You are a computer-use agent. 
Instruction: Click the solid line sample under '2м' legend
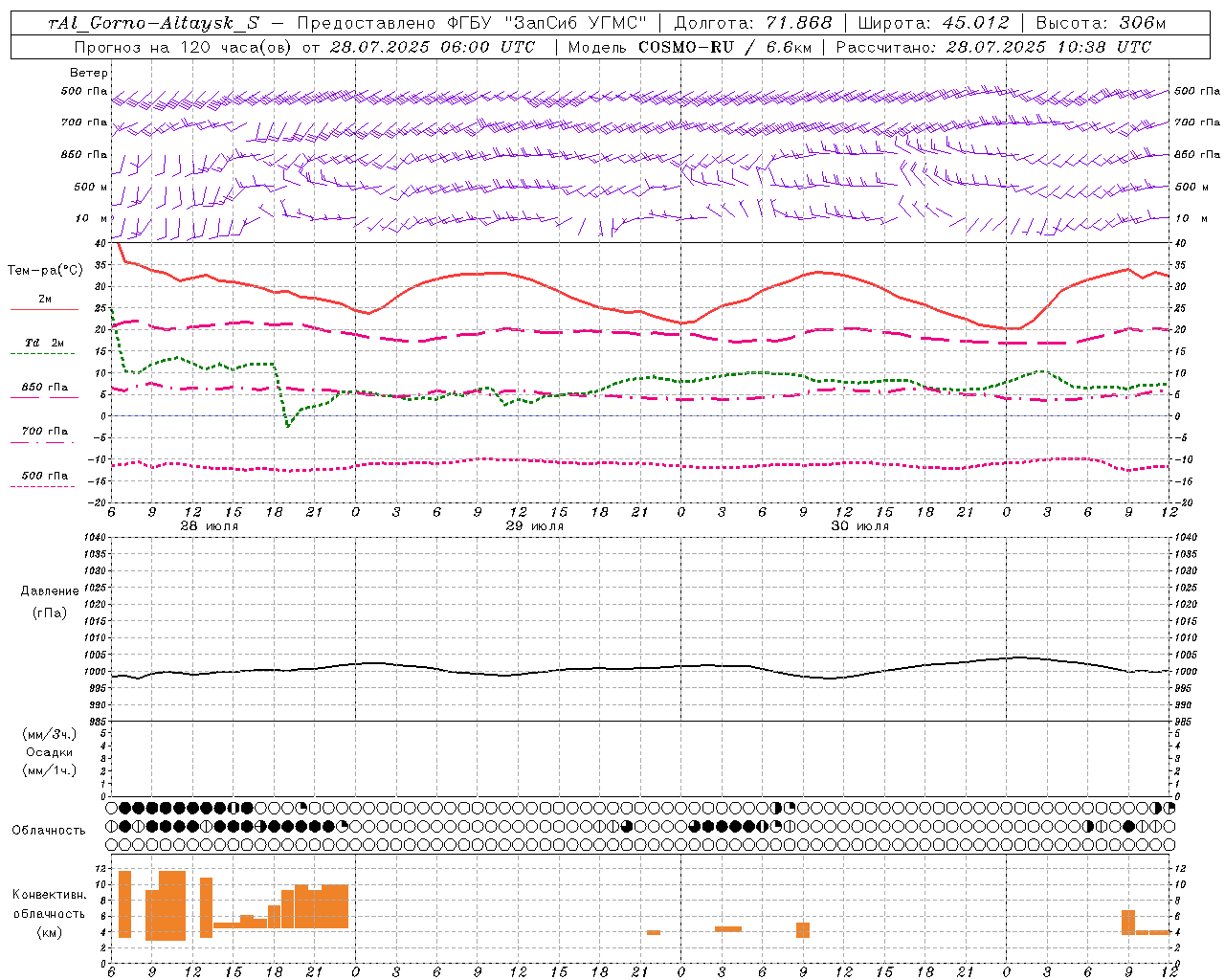44,310
